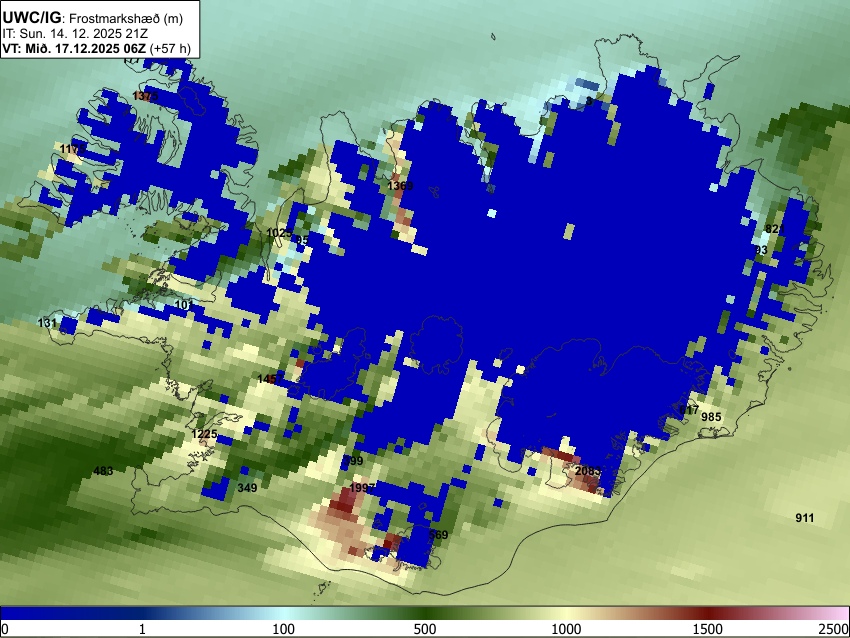Image resolution: width=850 pixels, height=638 pixels.
Task: Click the map value label '349'
Action: 247,488
